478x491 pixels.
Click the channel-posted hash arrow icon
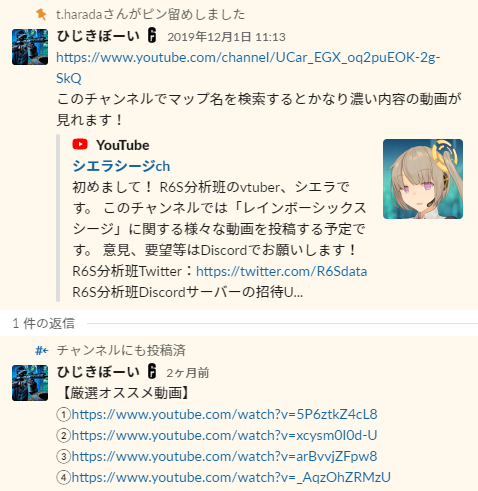click(42, 351)
